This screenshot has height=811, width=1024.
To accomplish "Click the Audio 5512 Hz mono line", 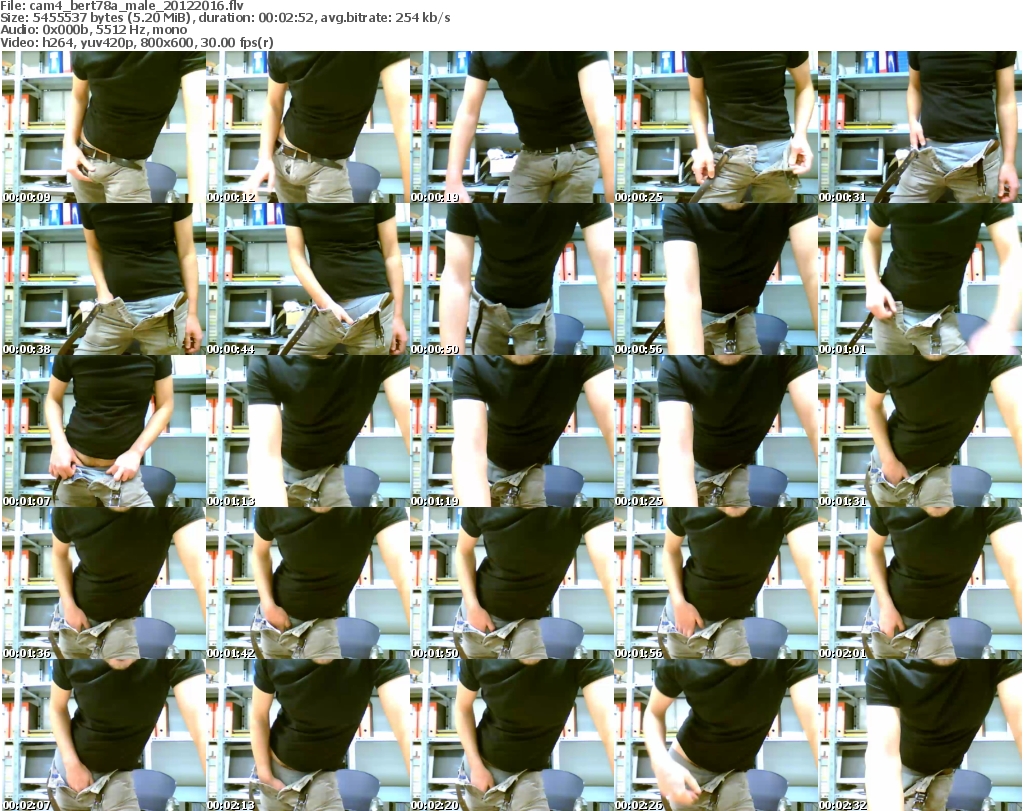I will [94, 30].
